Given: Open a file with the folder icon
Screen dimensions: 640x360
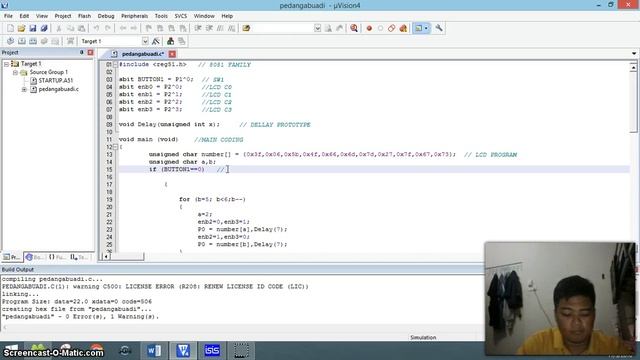Looking at the screenshot, I should coord(21,28).
